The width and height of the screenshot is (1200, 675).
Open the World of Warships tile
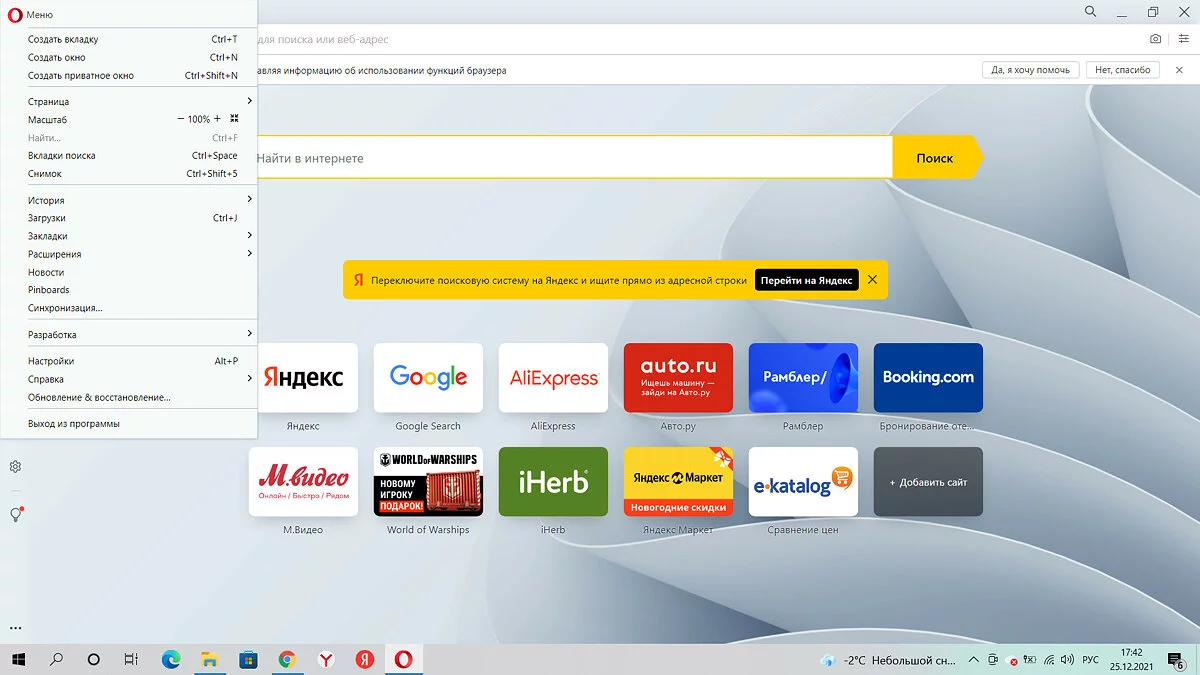click(428, 481)
